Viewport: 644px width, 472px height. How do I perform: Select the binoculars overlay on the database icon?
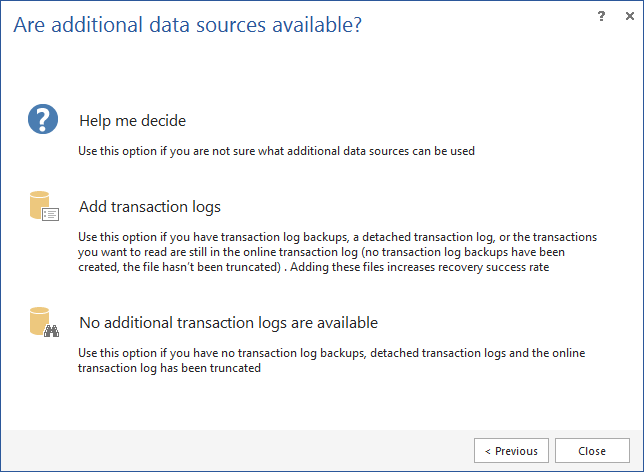tap(51, 331)
